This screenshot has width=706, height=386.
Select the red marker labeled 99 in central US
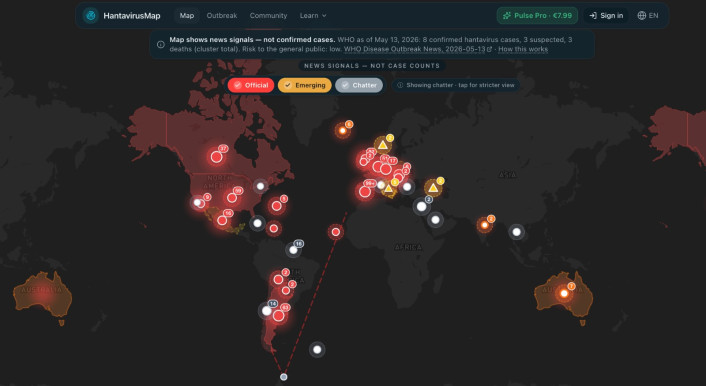(x=232, y=198)
